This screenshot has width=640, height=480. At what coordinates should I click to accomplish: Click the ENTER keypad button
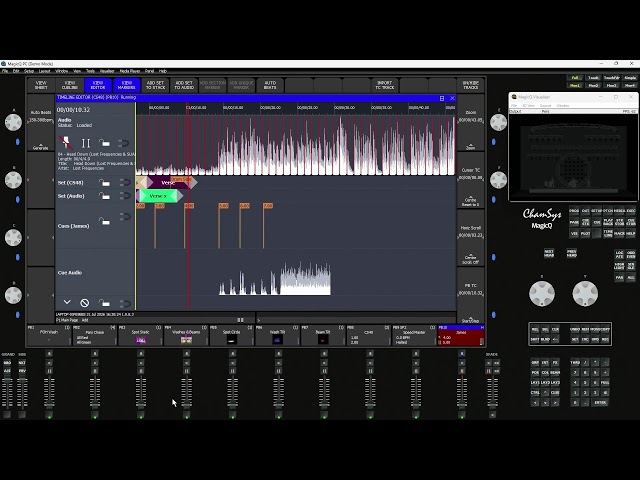600,402
